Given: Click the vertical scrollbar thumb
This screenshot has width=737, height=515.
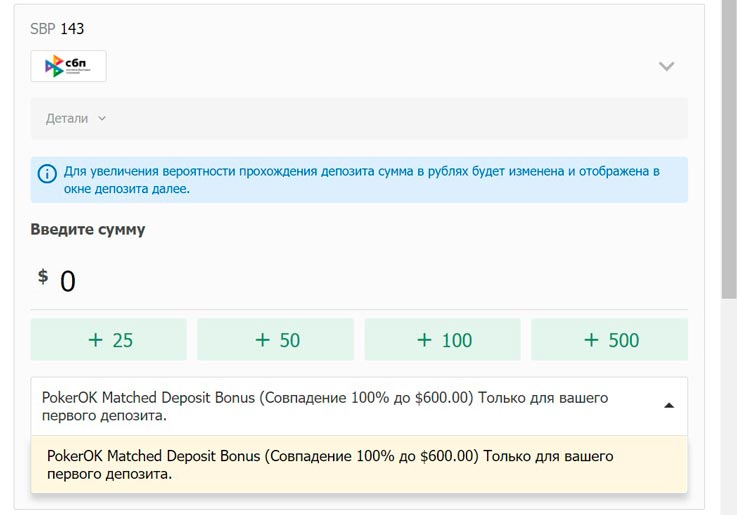Looking at the screenshot, I should tap(728, 150).
